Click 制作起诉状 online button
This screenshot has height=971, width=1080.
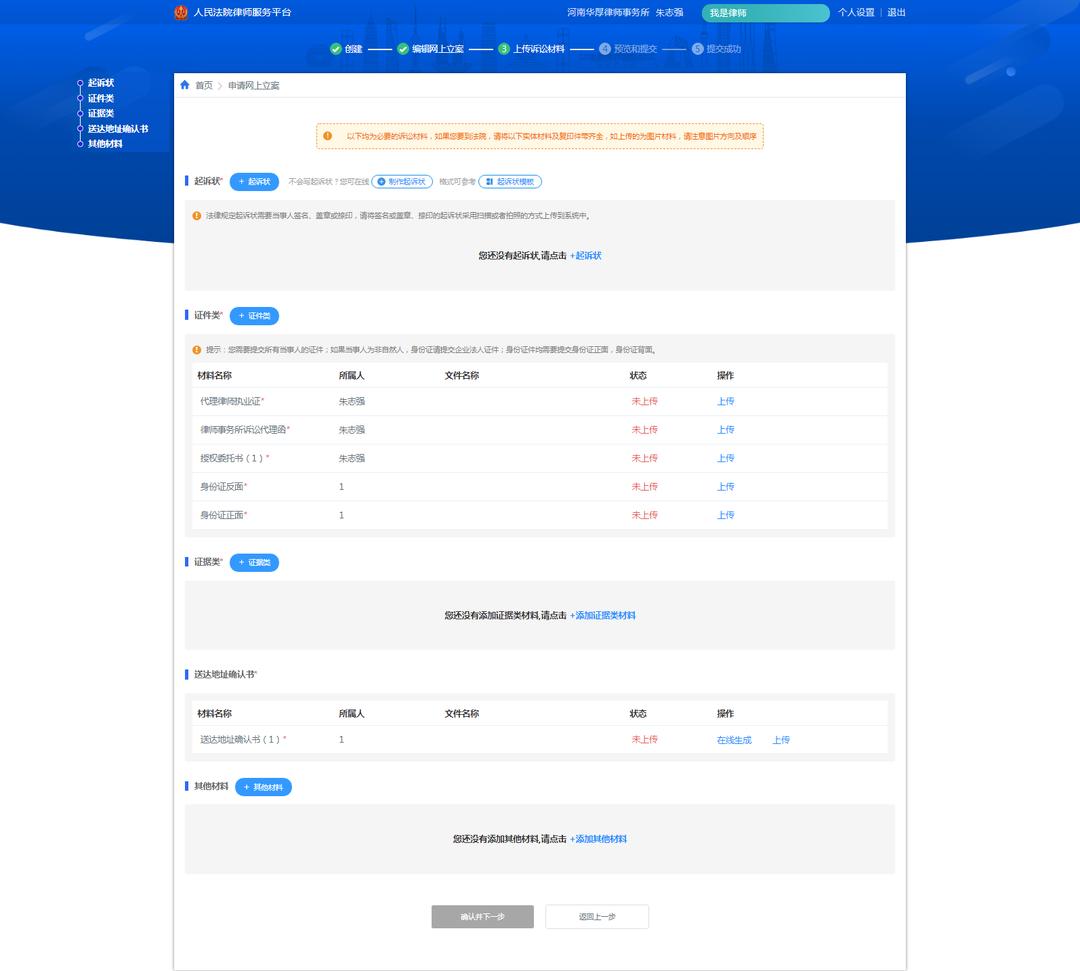tap(402, 182)
